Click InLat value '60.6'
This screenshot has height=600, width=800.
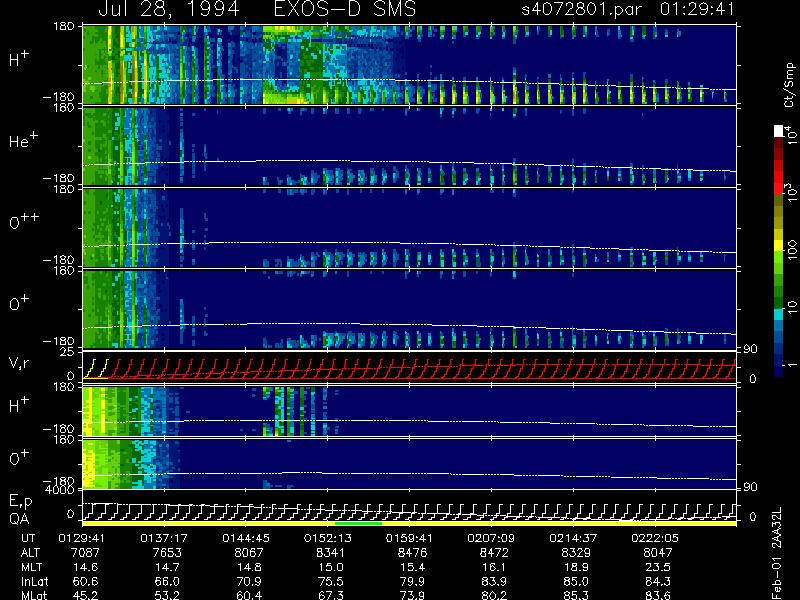coord(86,581)
